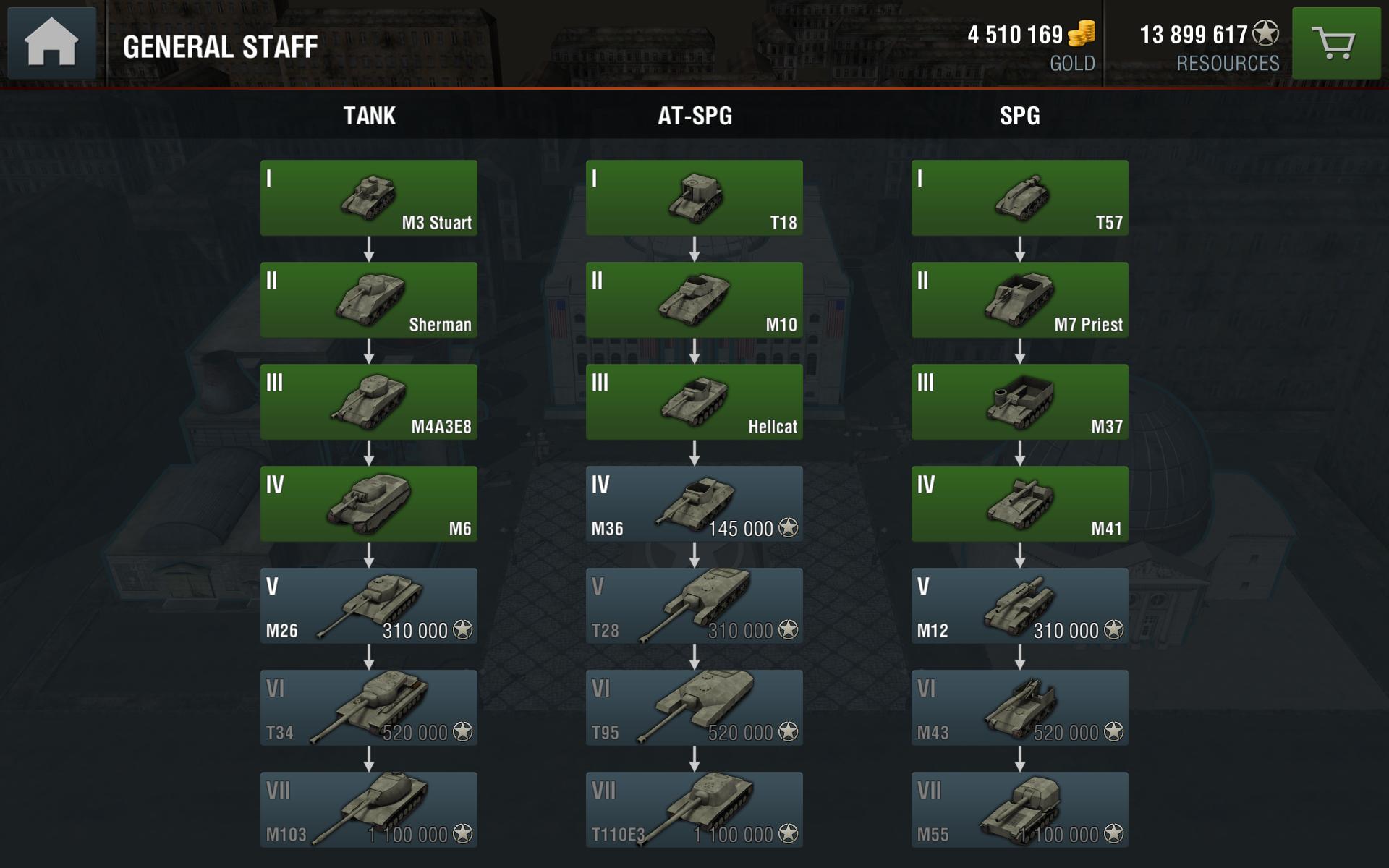Go to the home screen icon

[x=51, y=43]
